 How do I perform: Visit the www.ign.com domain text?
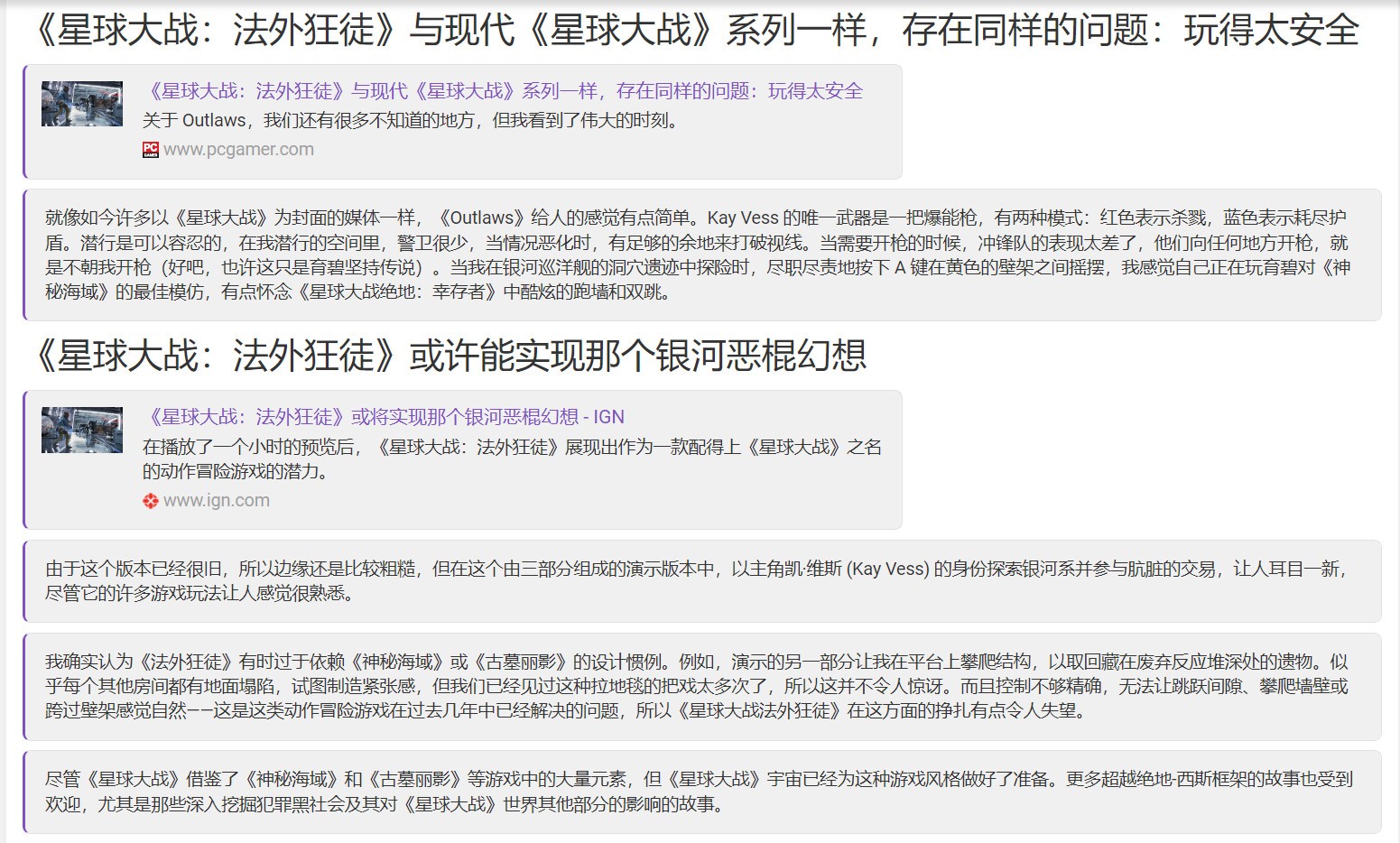pos(217,501)
